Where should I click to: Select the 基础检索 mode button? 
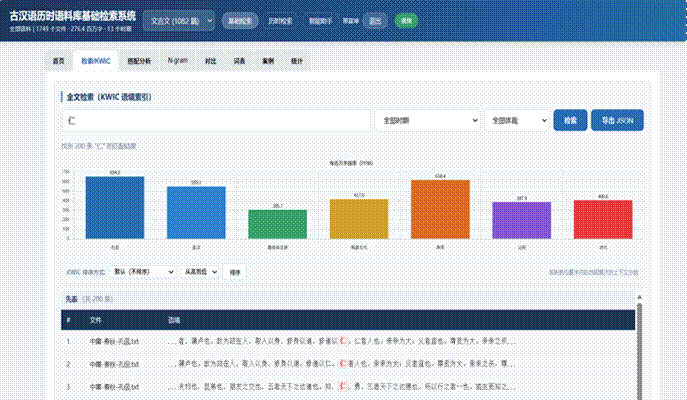[x=240, y=21]
